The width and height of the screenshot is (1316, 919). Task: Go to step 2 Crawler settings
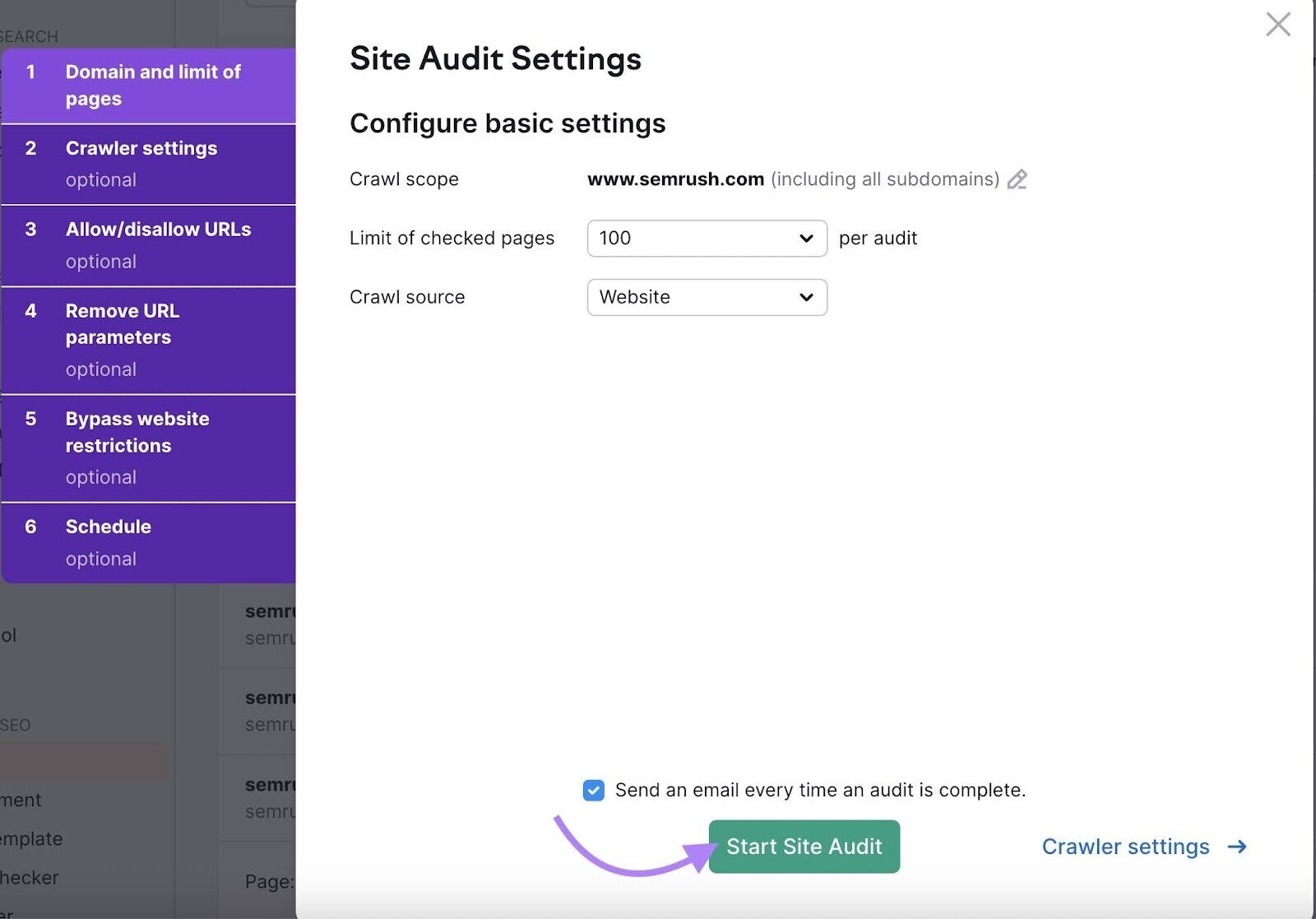(x=148, y=165)
